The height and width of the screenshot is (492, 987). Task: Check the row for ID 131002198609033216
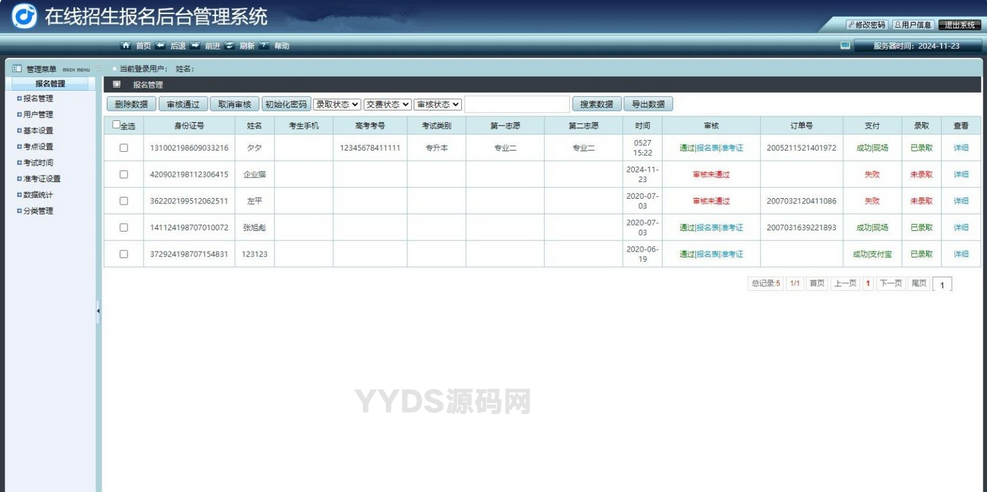pyautogui.click(x=124, y=148)
